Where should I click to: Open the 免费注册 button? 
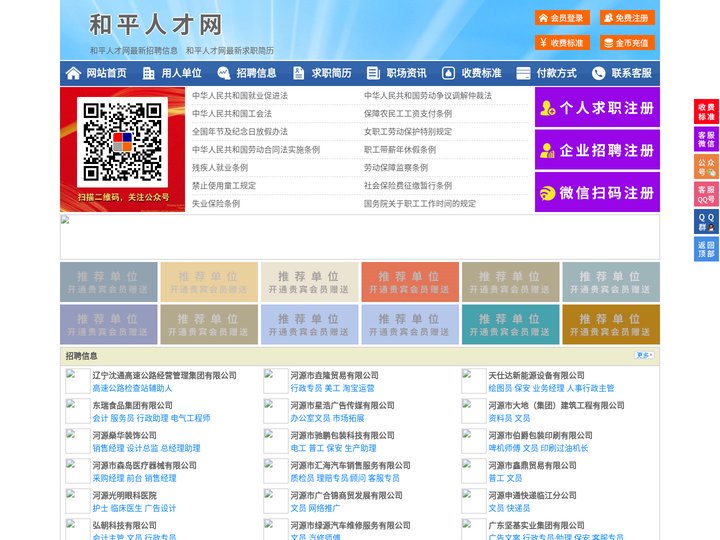tap(627, 18)
